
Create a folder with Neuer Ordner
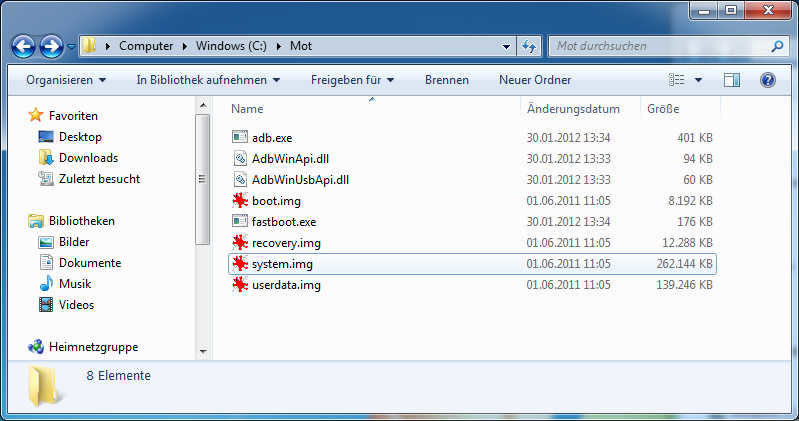coord(535,80)
